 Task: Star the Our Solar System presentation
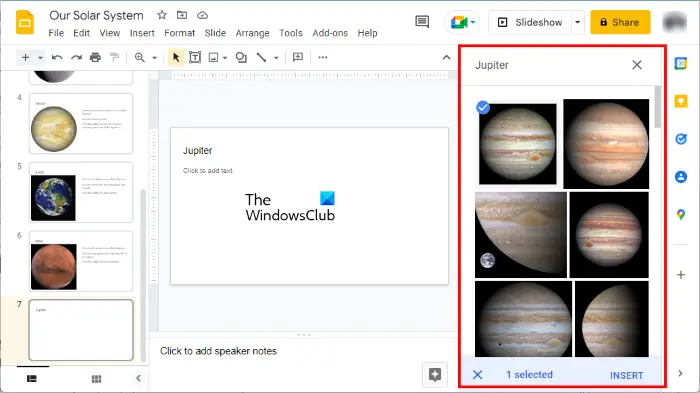point(162,15)
